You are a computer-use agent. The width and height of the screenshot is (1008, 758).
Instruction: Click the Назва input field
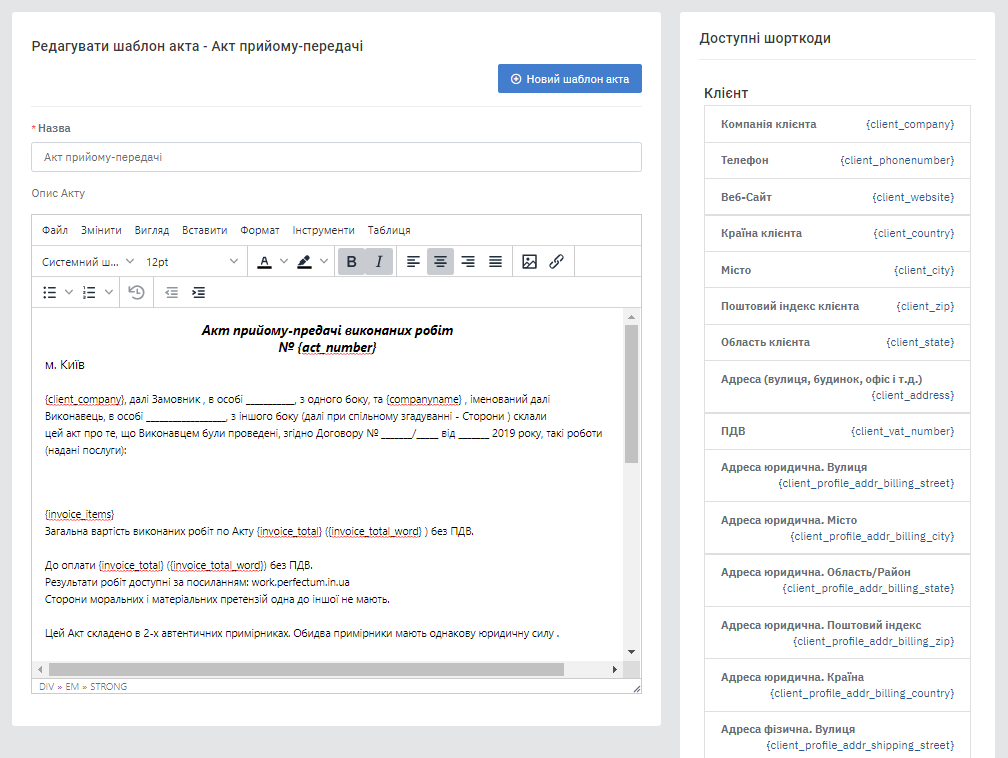point(336,157)
